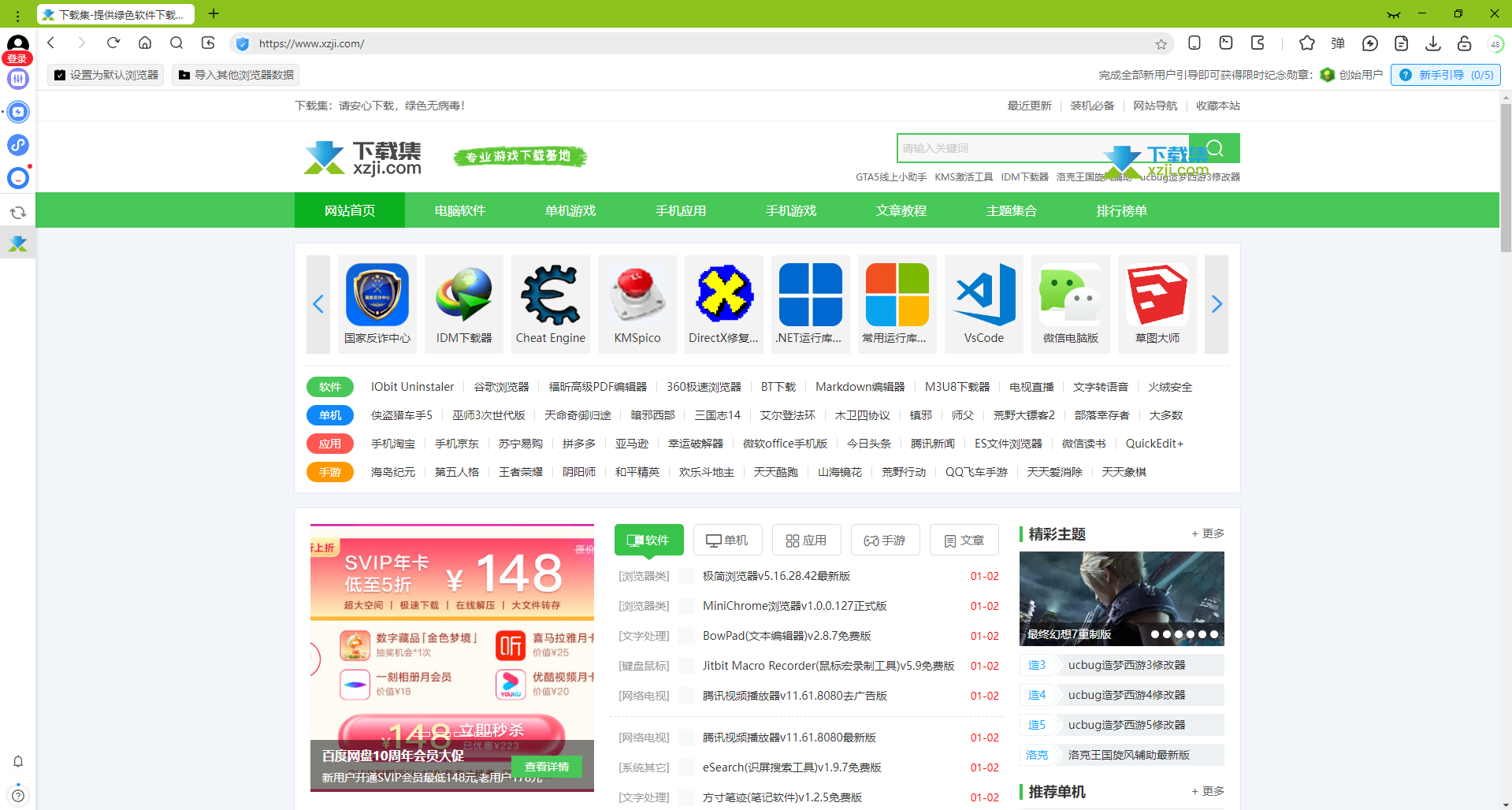Screen dimensions: 1512x810
Task: Reload the page with refresh icon
Action: pyautogui.click(x=113, y=43)
